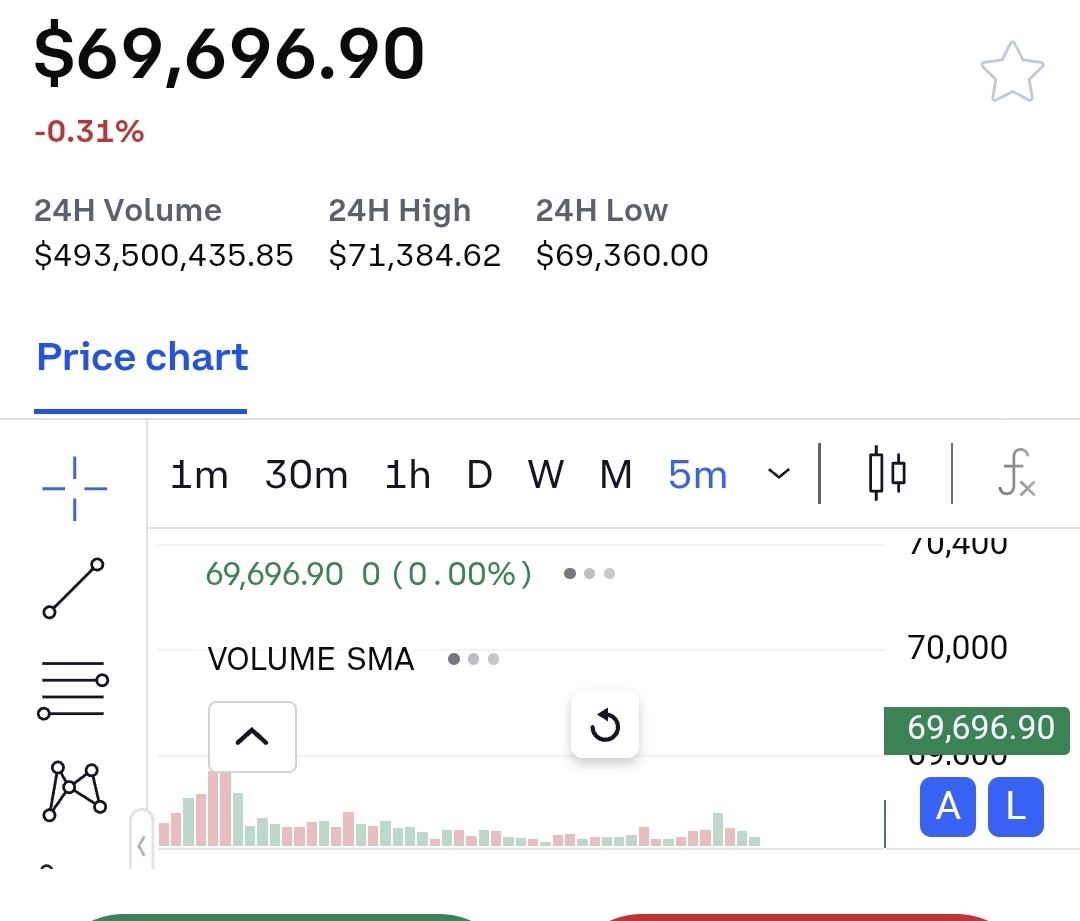This screenshot has height=921, width=1080.
Task: Open candlestick chart style selector
Action: tap(887, 473)
